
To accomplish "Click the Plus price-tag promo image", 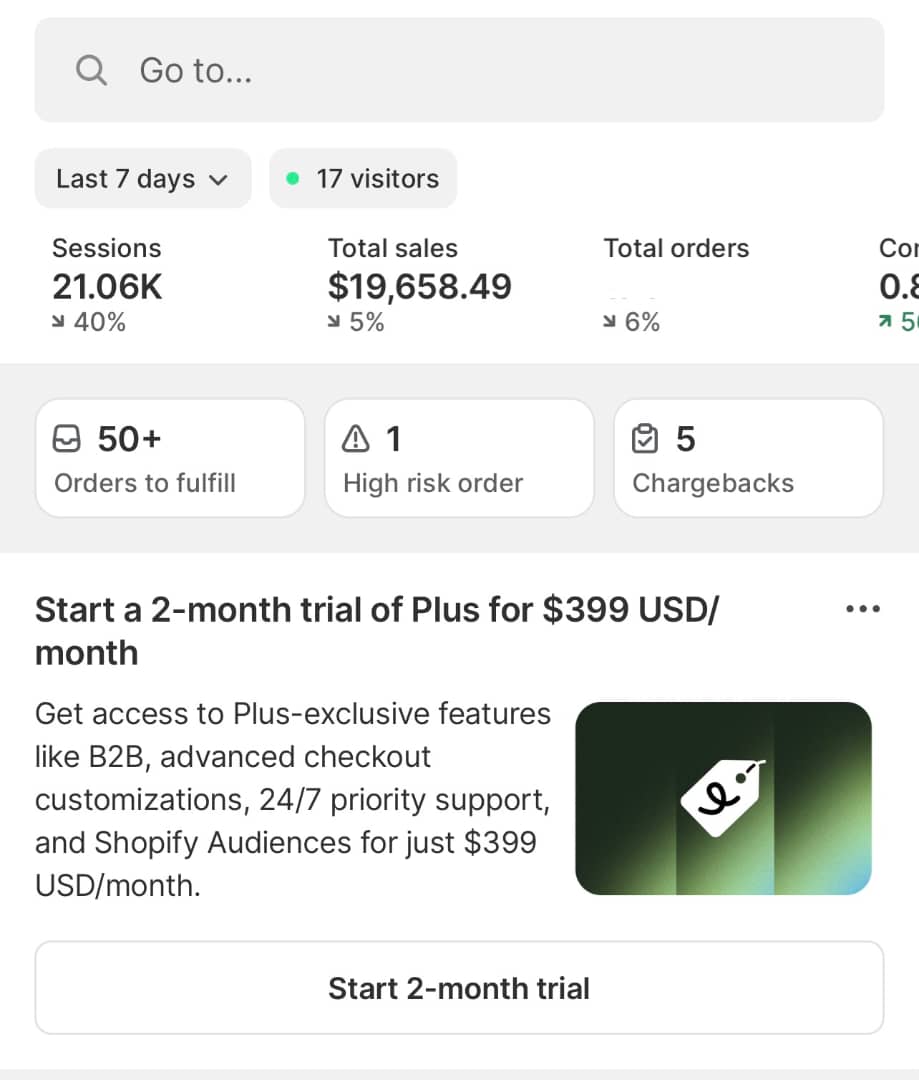I will click(x=723, y=798).
